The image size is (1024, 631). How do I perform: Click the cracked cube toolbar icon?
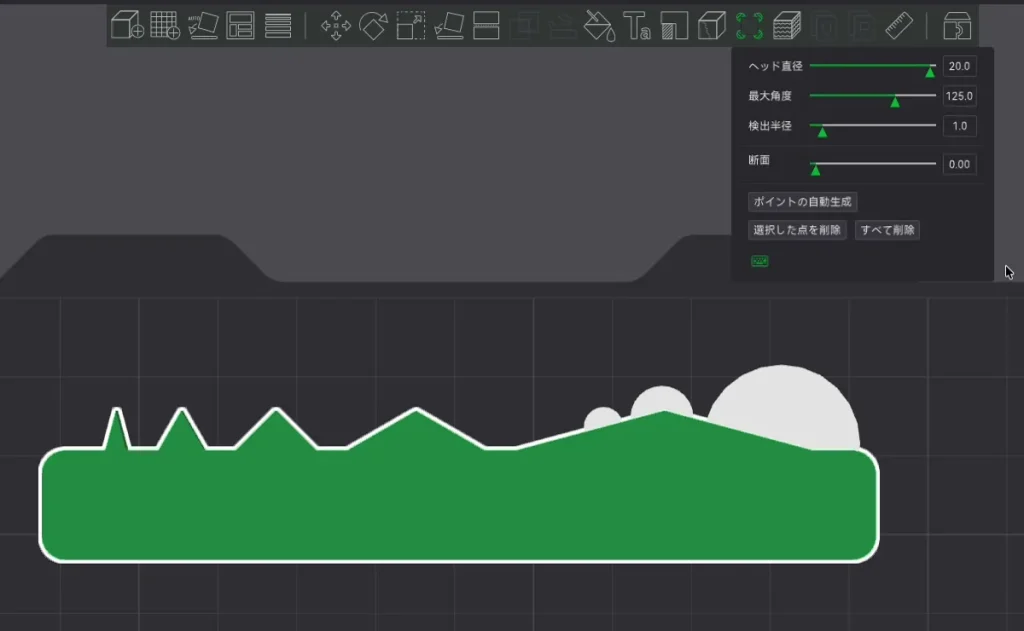click(x=711, y=25)
